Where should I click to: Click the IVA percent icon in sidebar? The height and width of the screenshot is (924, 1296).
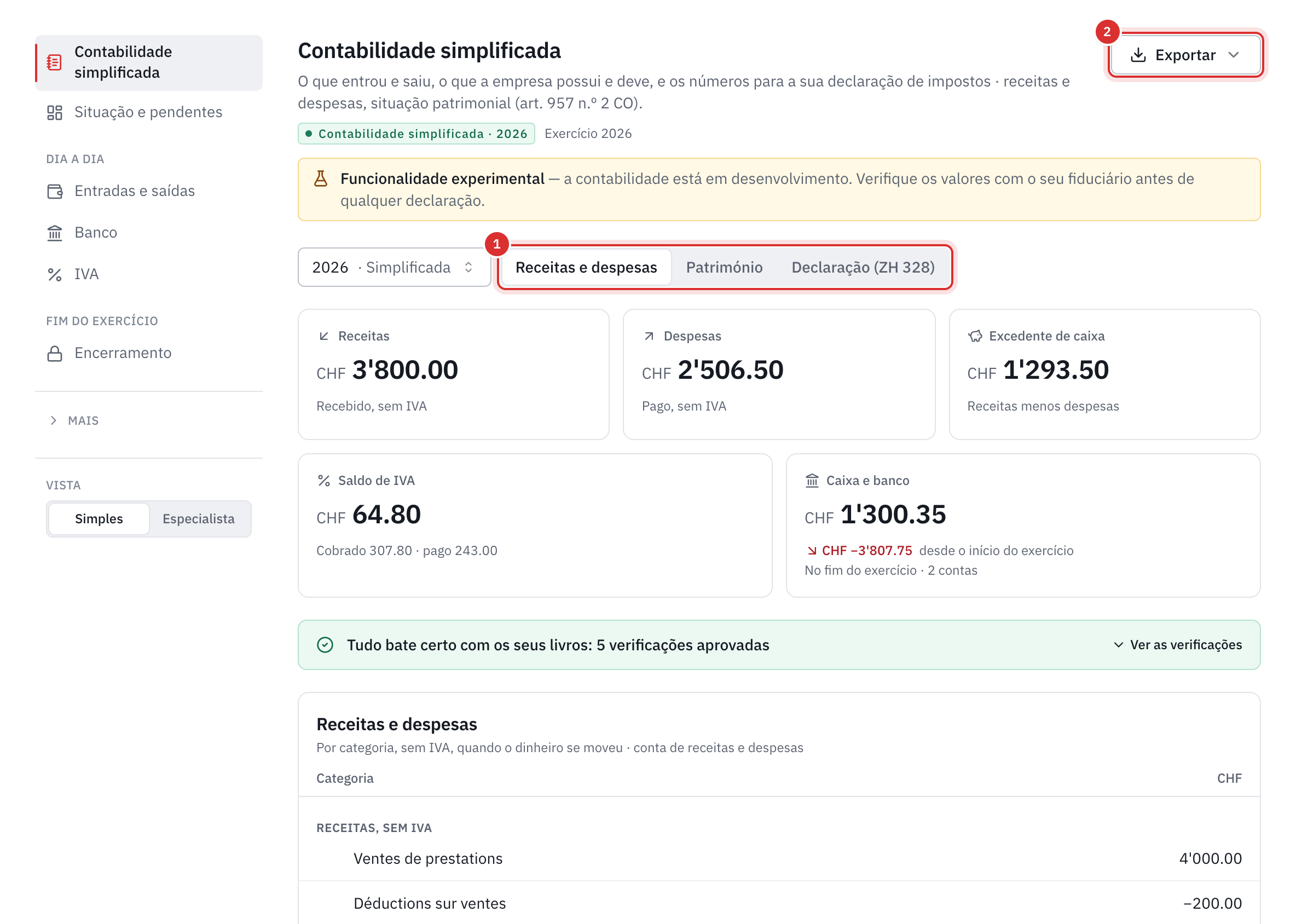(55, 274)
